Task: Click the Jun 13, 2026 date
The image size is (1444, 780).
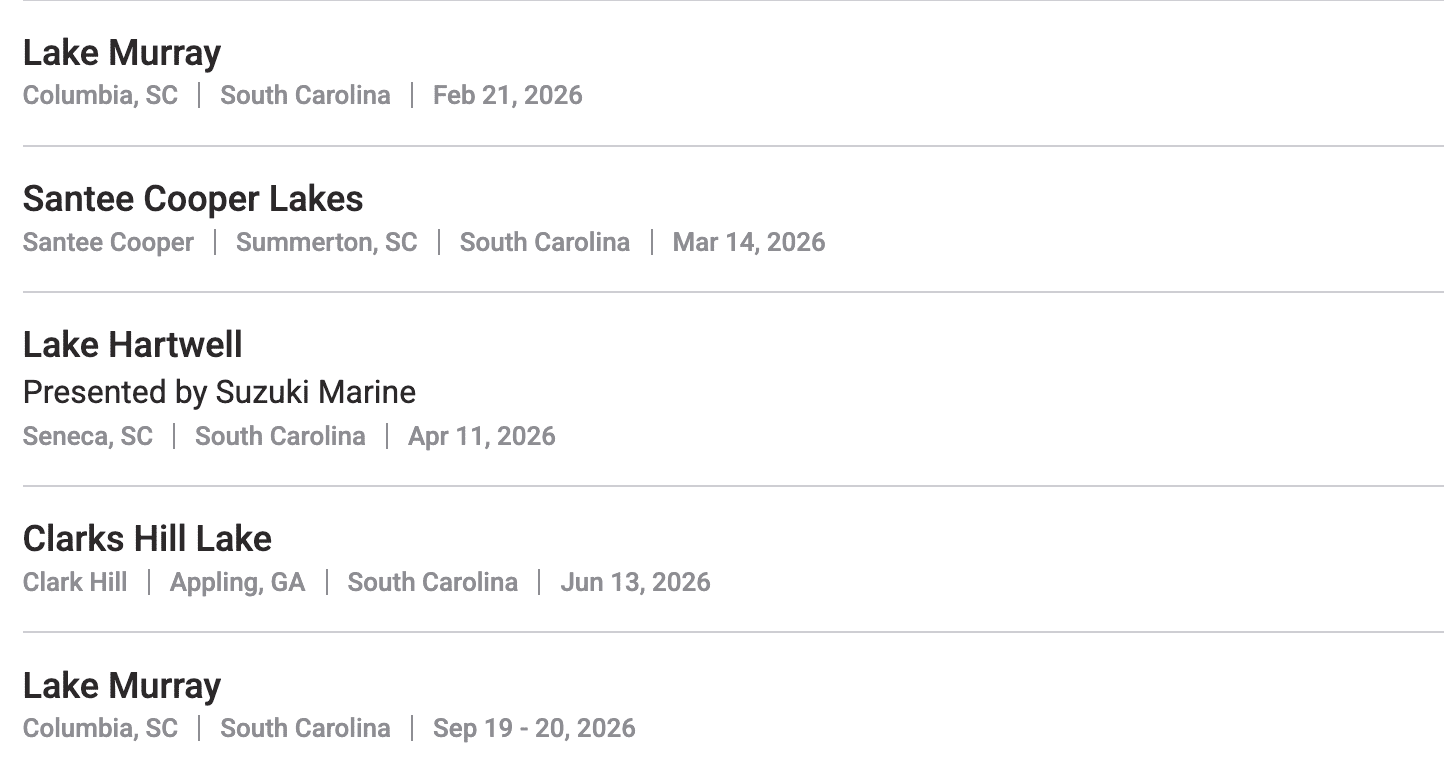Action: [x=635, y=582]
